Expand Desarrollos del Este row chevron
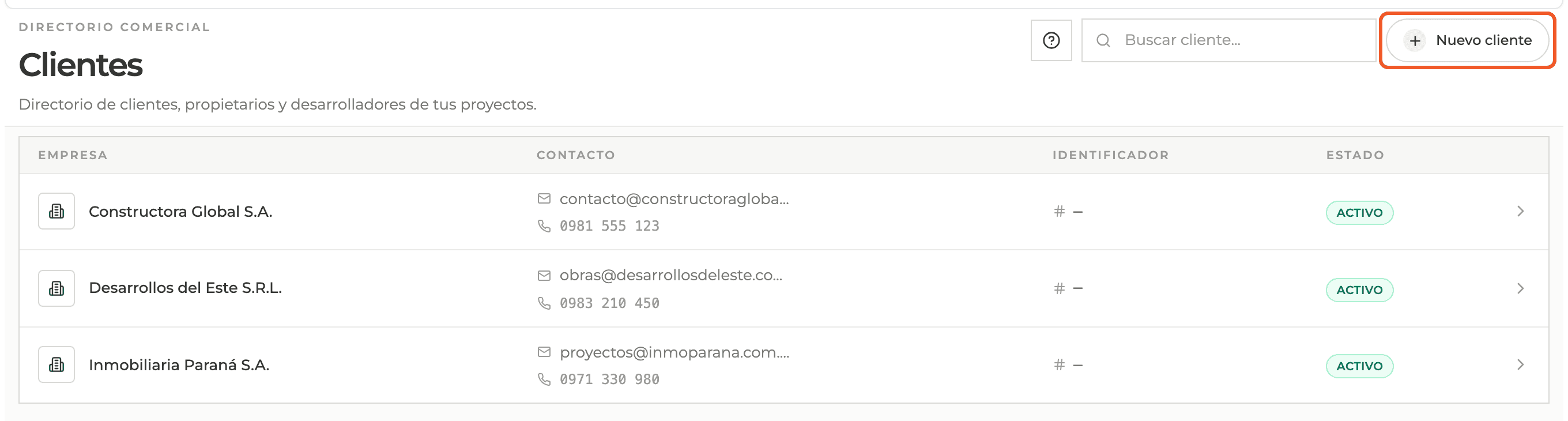Viewport: 1568px width, 421px height. tap(1521, 288)
